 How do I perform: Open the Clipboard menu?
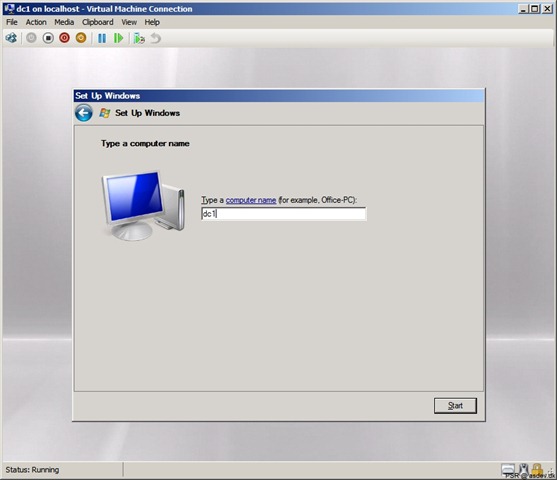(x=98, y=22)
